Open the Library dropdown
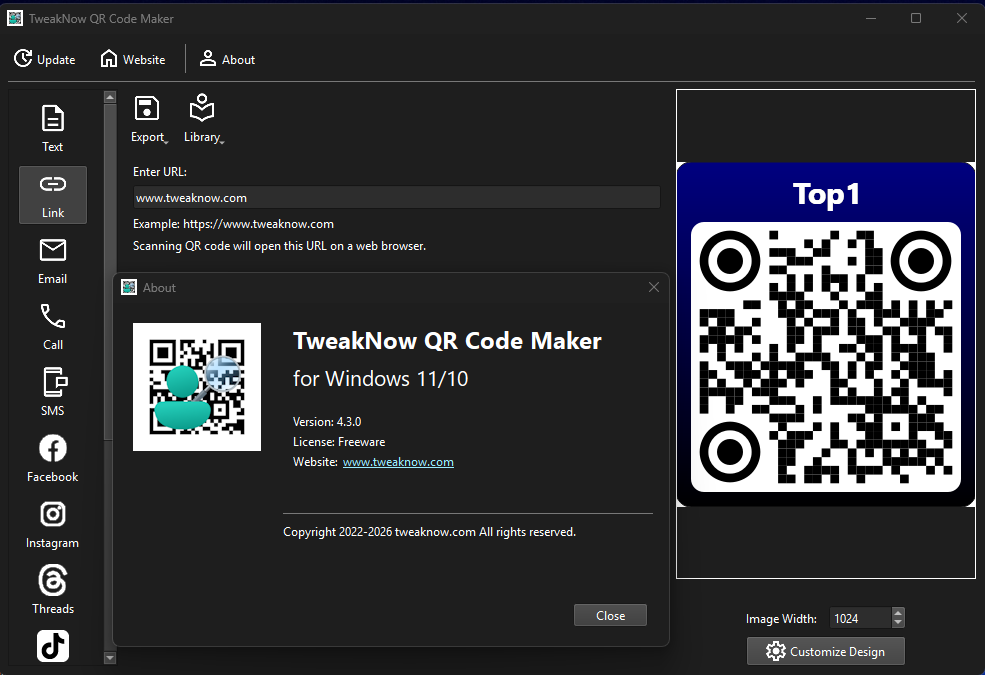985x675 pixels. [203, 120]
